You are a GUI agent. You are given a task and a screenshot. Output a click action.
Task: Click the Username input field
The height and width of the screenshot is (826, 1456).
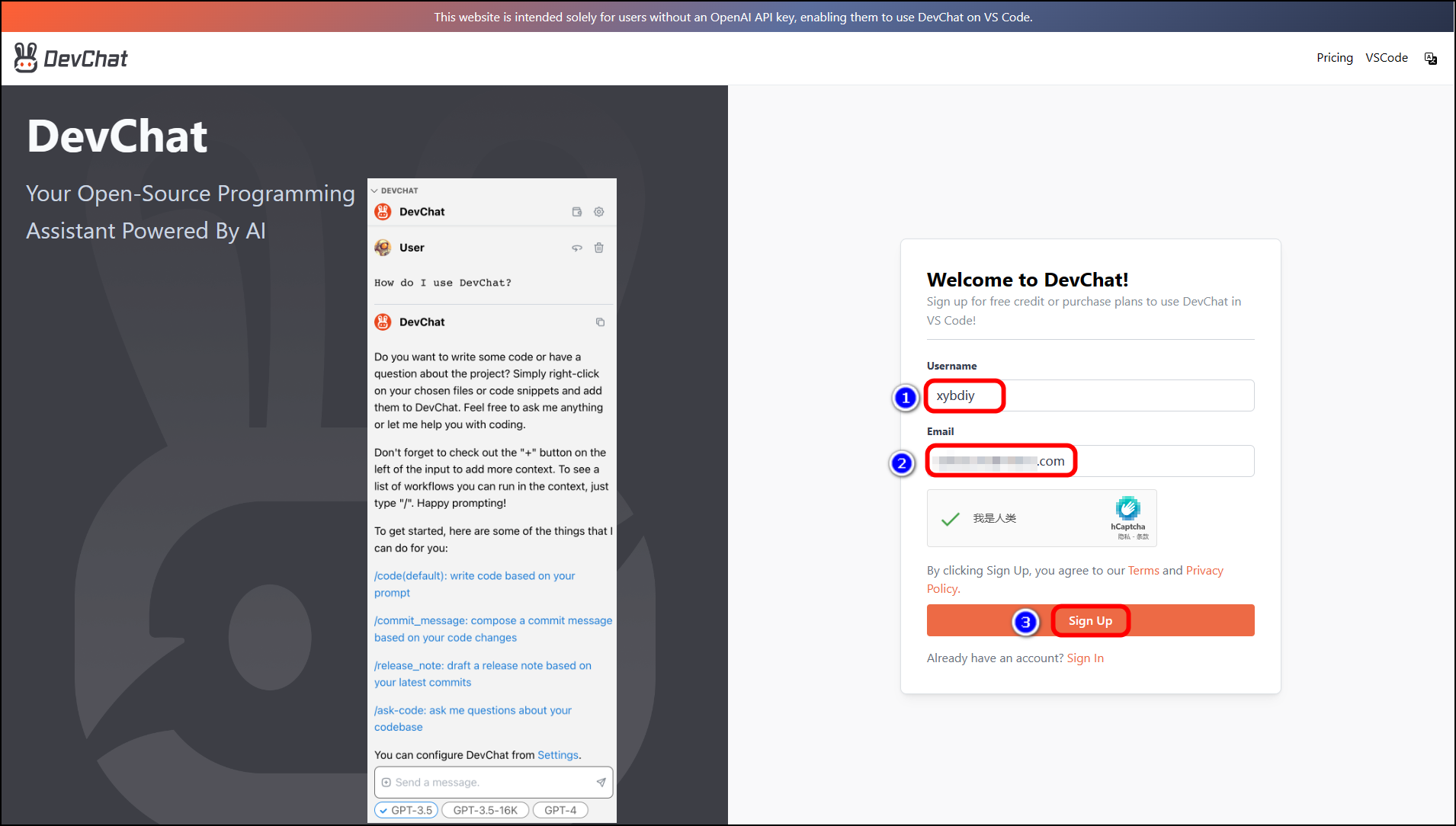tap(1090, 395)
